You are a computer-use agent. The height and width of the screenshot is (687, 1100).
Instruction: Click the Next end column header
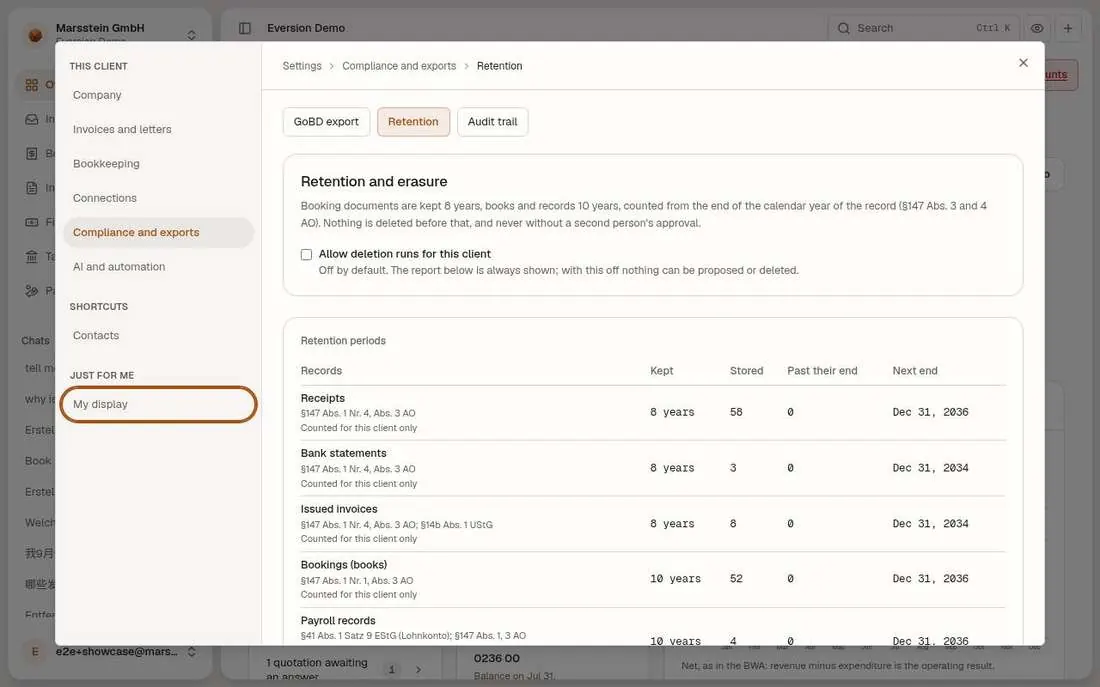click(915, 371)
